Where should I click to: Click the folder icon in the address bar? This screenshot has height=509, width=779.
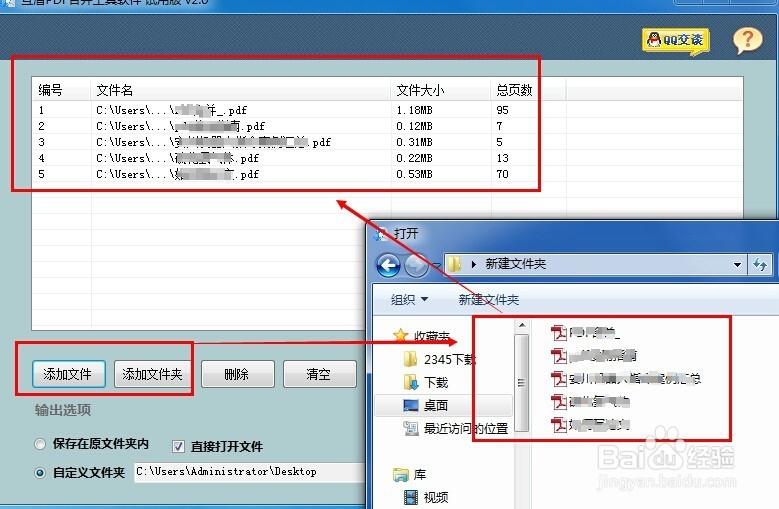coord(454,264)
